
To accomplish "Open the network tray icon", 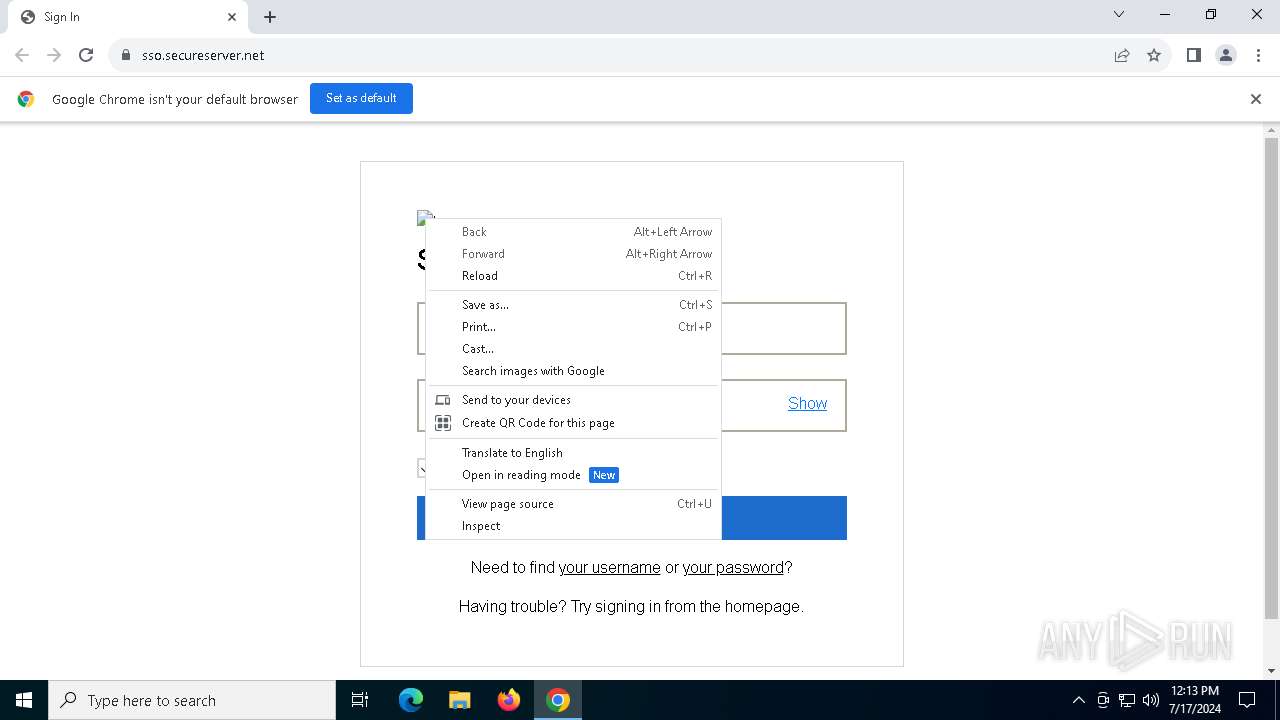I will click(1127, 700).
